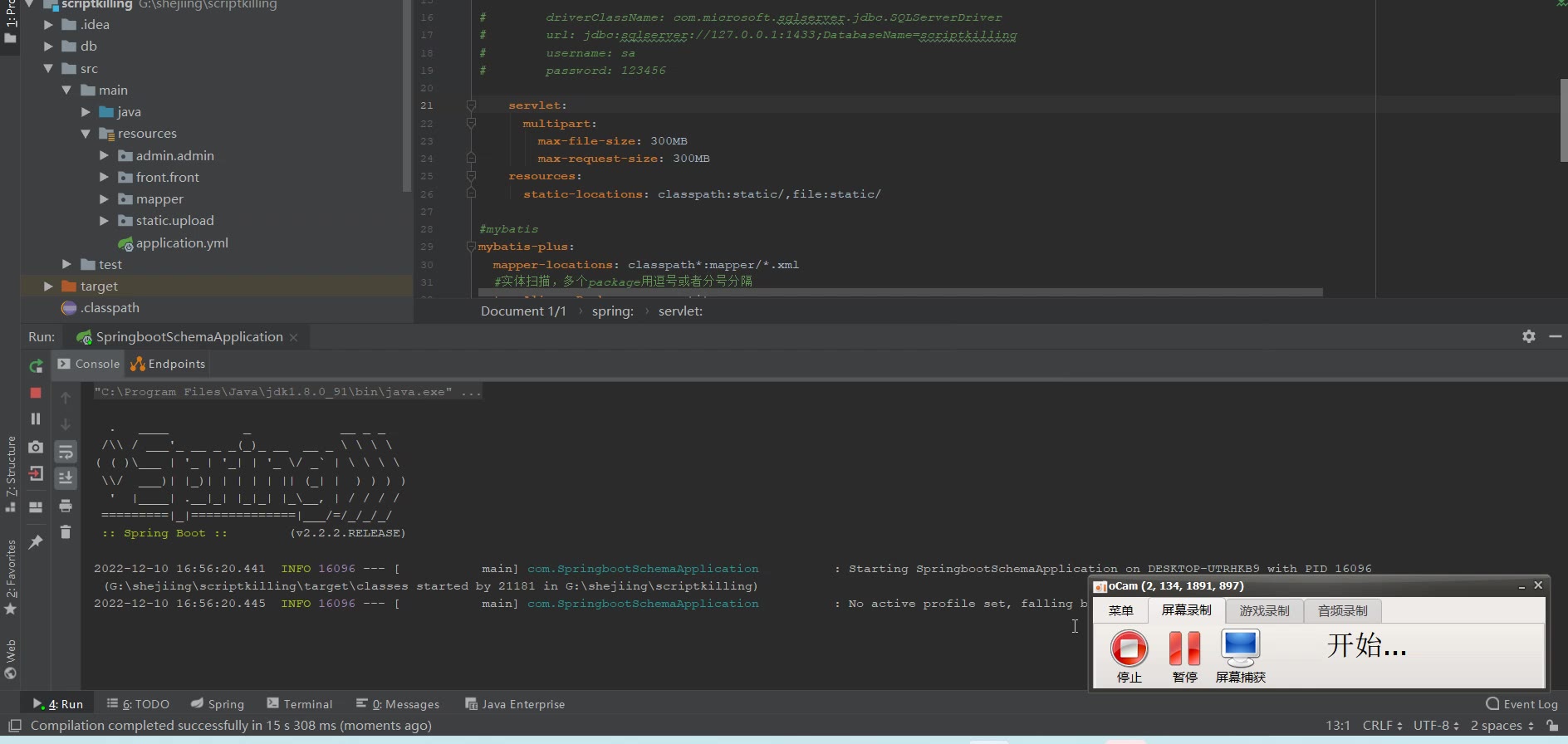Print console output using printer icon
Viewport: 1568px width, 744px height.
point(66,506)
